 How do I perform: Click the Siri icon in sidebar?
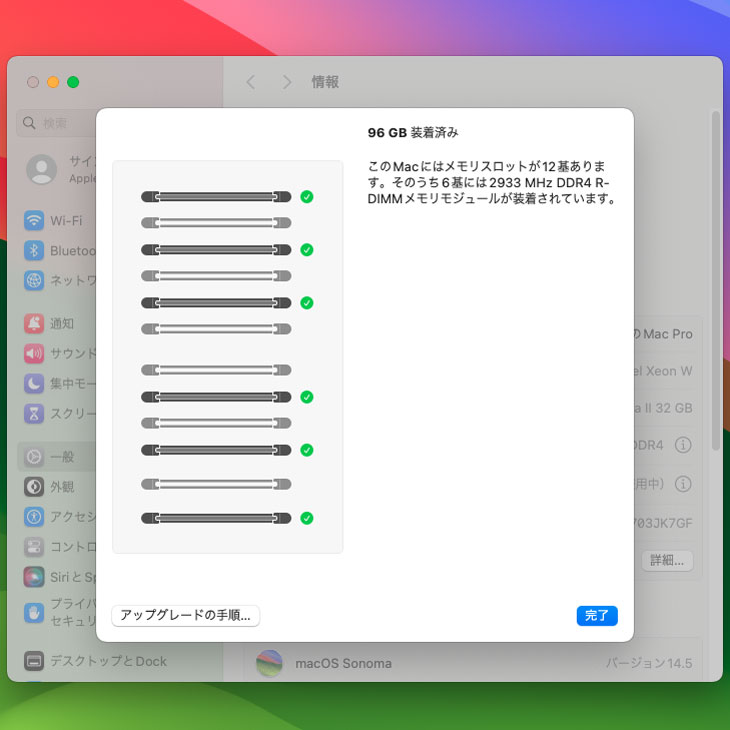(x=34, y=577)
